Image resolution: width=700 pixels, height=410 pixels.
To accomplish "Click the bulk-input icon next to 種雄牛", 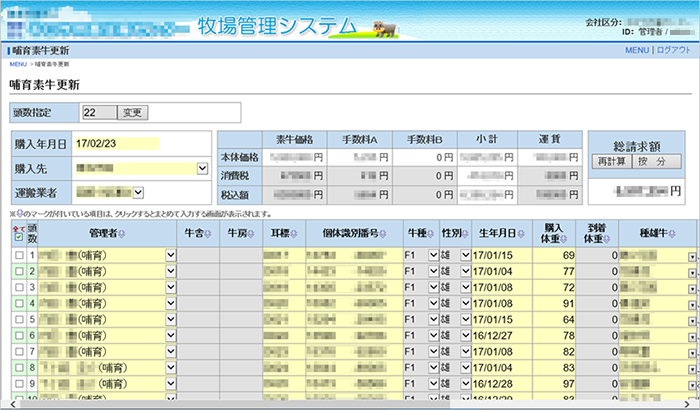I will 667,233.
